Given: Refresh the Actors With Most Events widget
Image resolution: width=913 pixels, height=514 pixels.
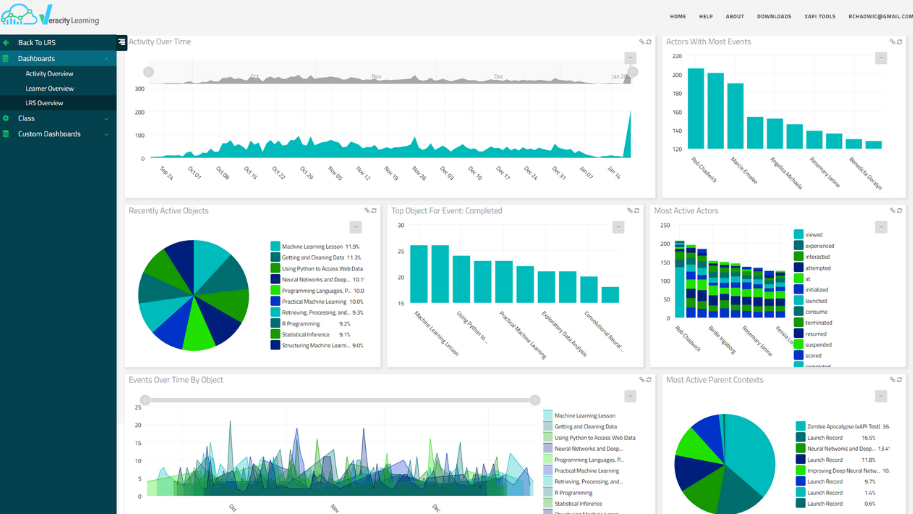Looking at the screenshot, I should click(x=900, y=42).
